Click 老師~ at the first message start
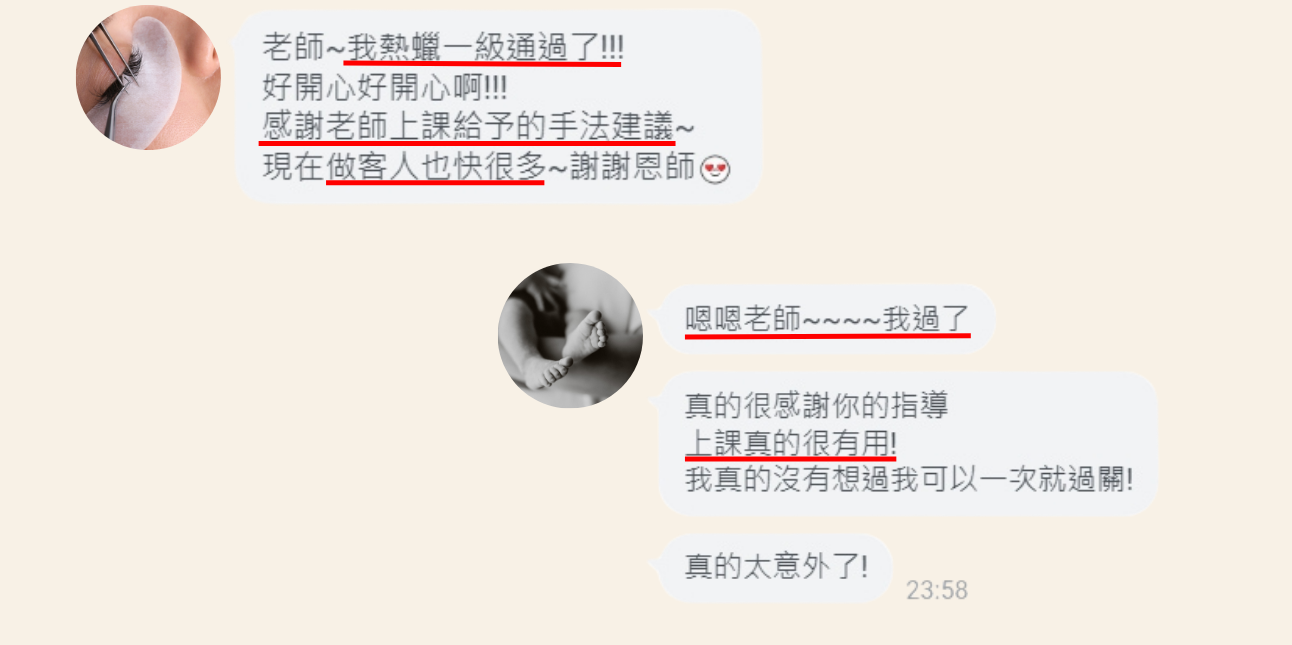1292x645 pixels. (303, 47)
